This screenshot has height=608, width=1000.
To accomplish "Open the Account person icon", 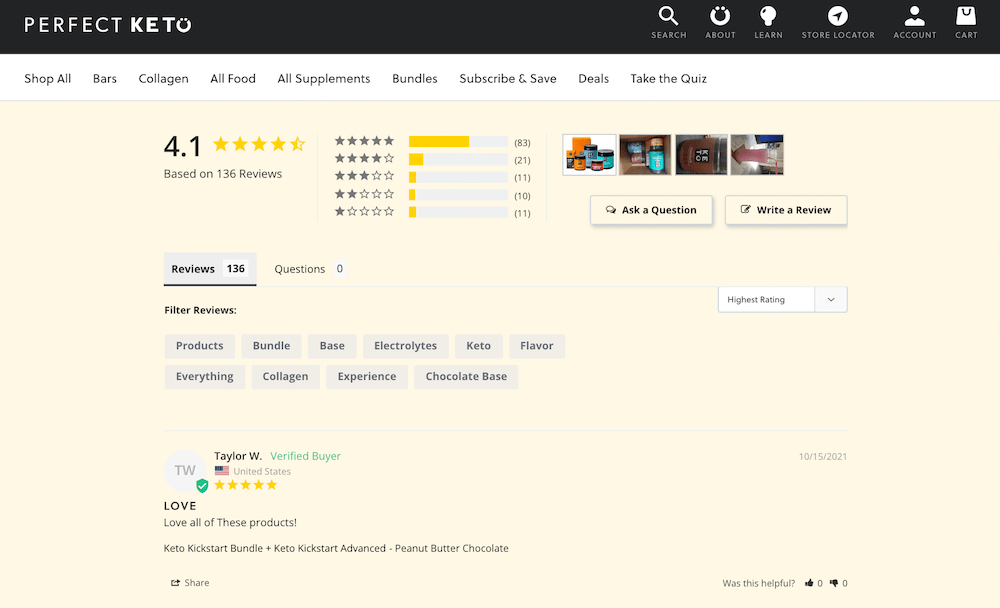I will tap(915, 16).
